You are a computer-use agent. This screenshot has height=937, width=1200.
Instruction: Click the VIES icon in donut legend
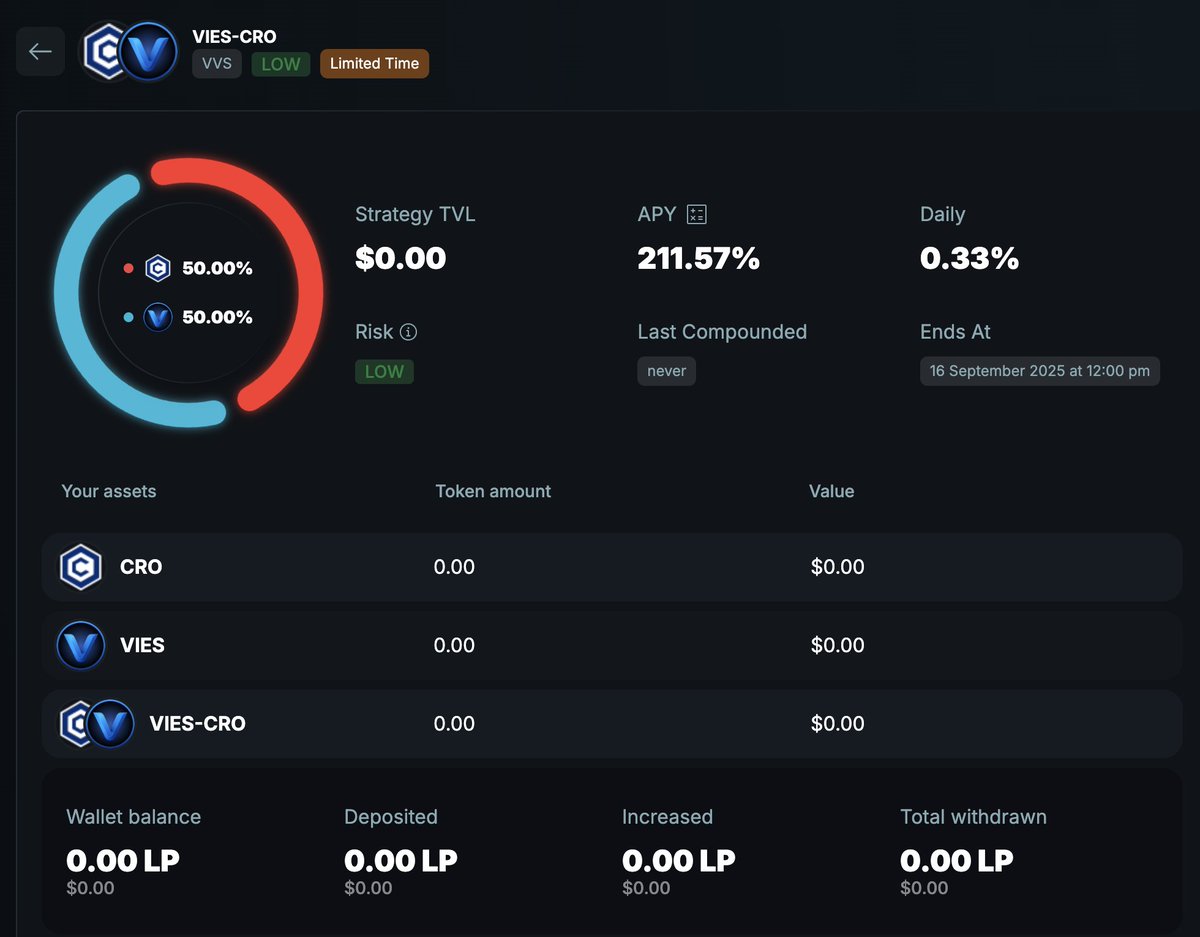[158, 317]
